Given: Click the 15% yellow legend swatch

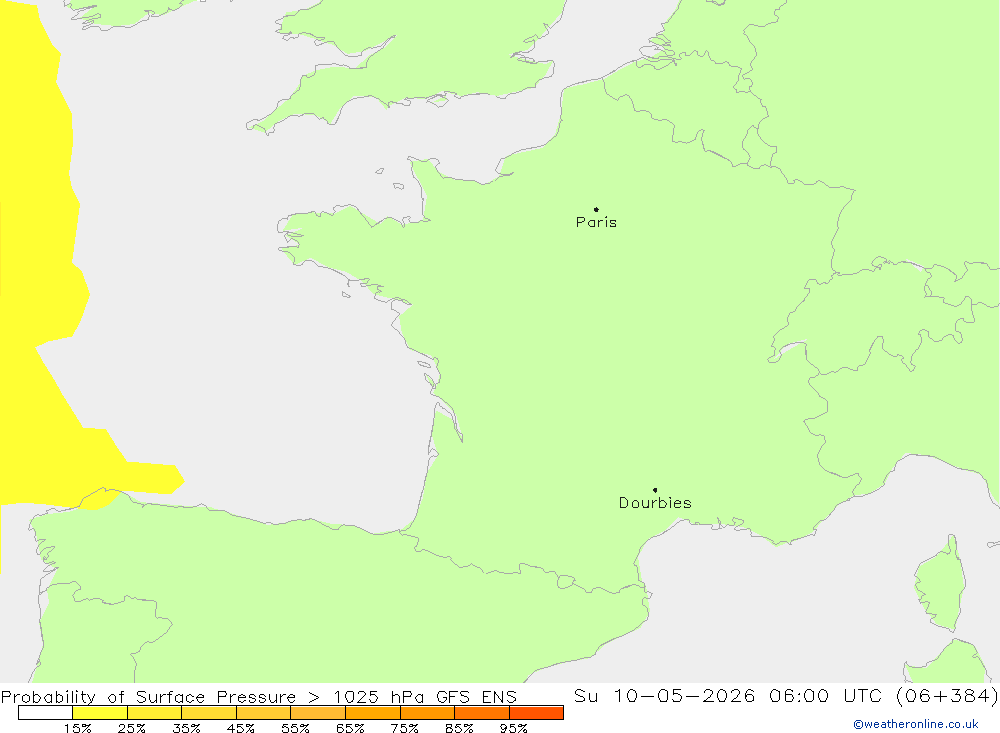Looking at the screenshot, I should coord(100,712).
